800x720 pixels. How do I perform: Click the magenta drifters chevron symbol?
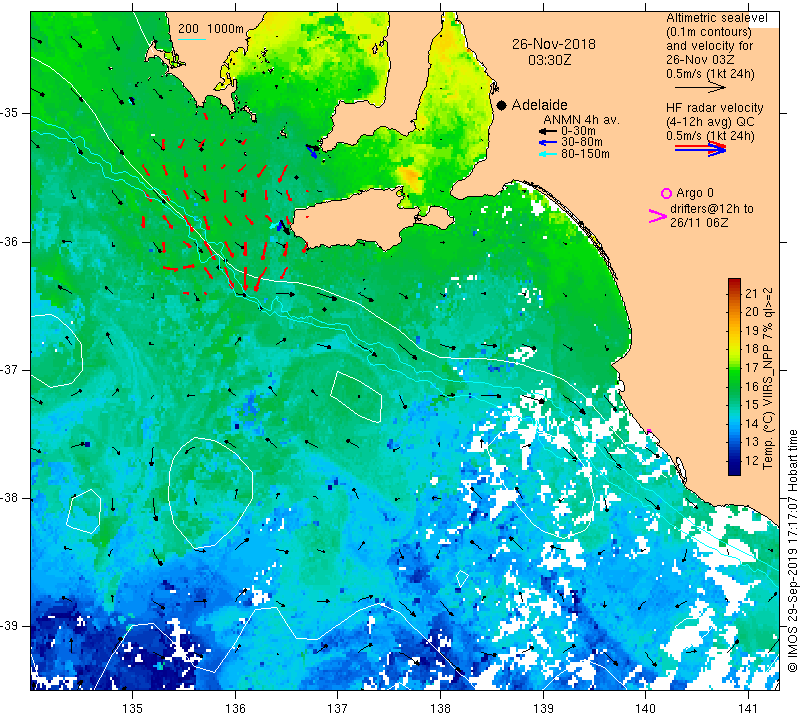658,216
